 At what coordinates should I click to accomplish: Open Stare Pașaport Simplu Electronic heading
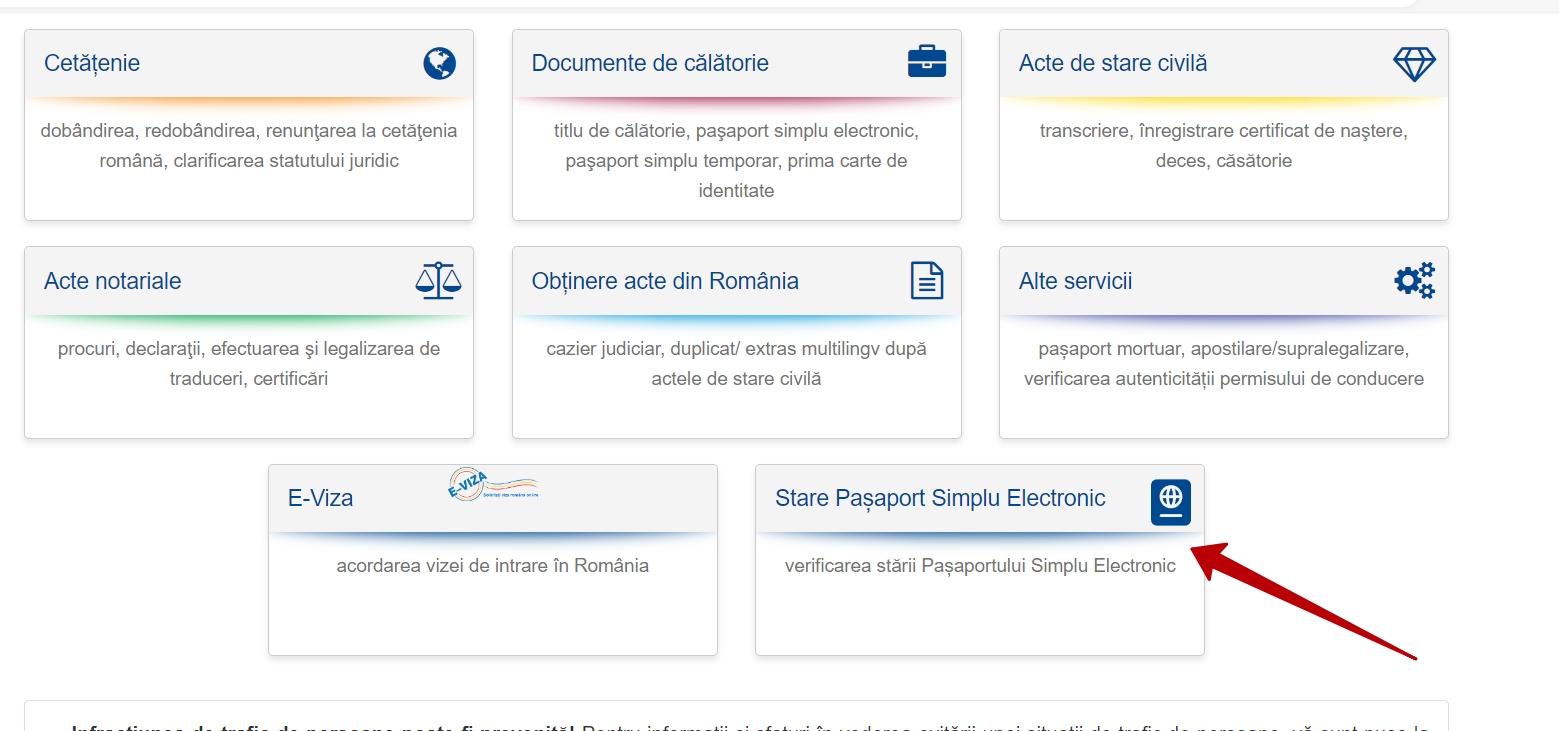point(940,498)
